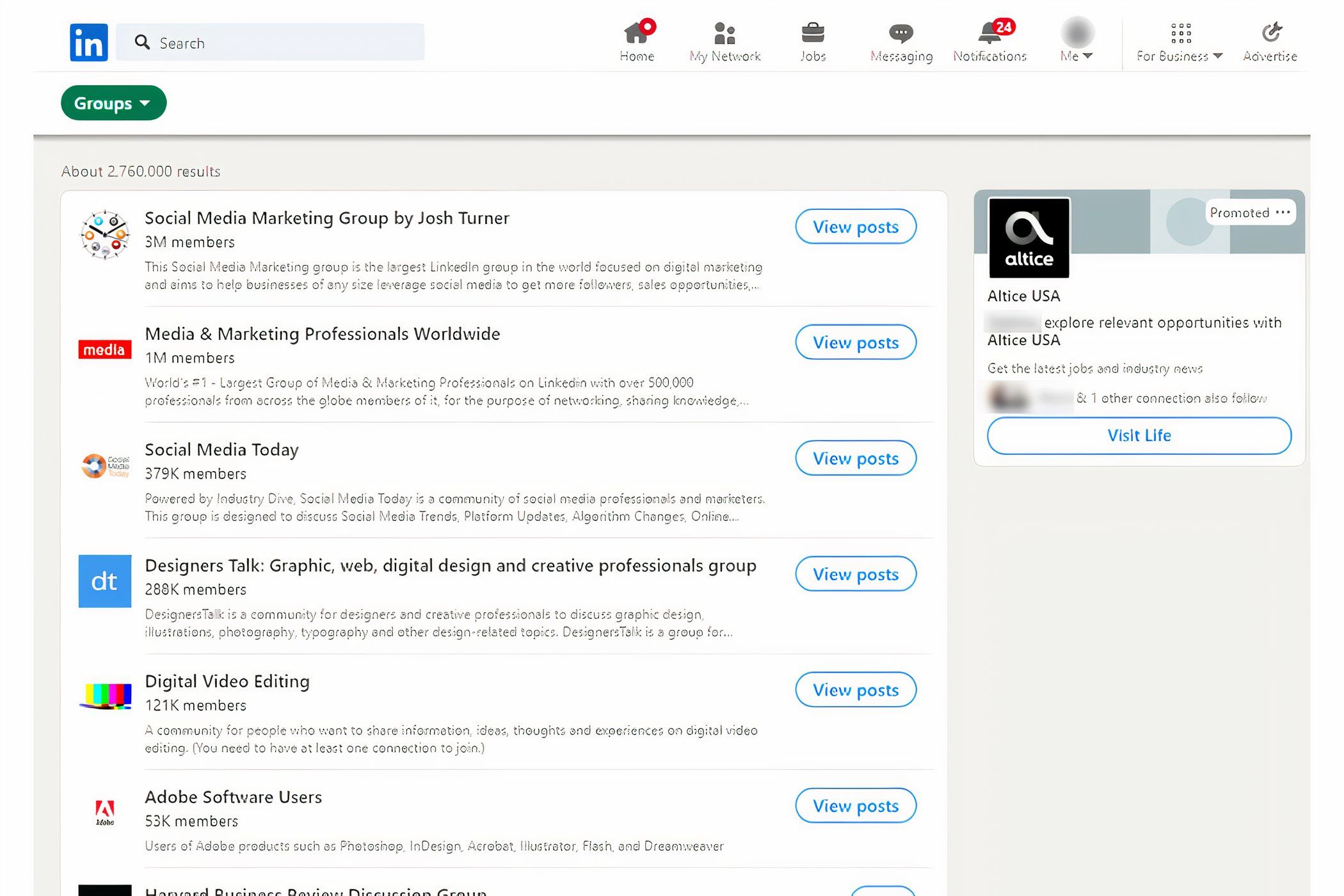Open the Adobe Software Users title
This screenshot has height=896, width=1344.
[234, 797]
